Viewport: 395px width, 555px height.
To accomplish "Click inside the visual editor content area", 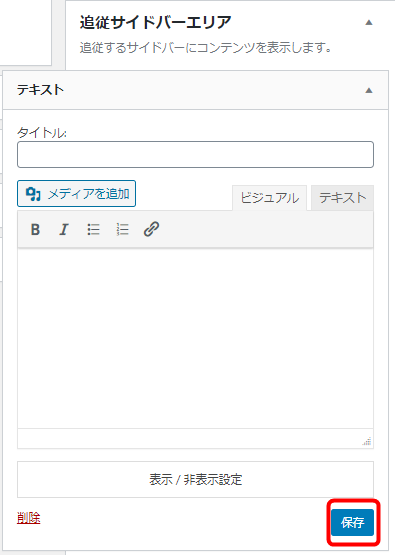I will point(195,338).
